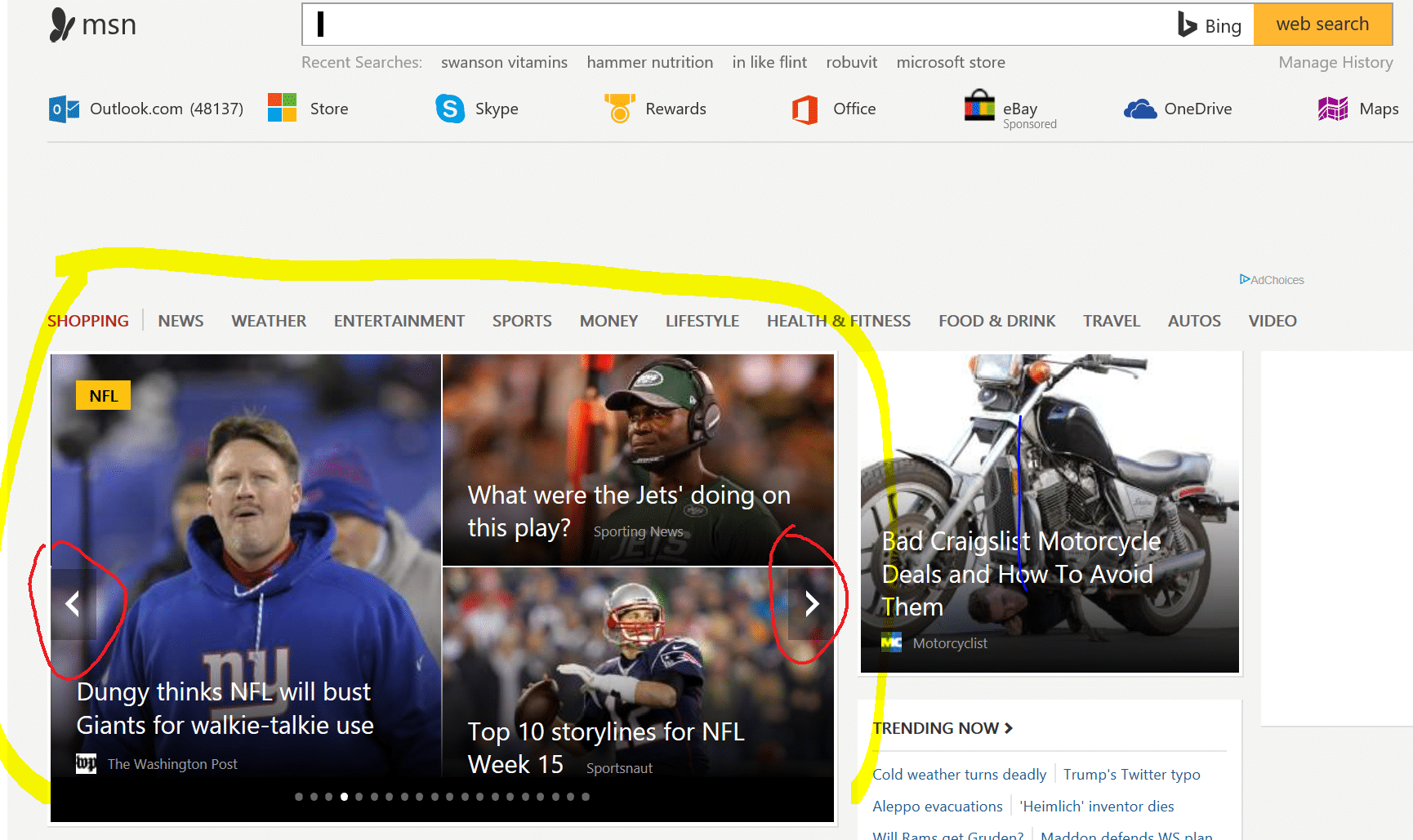This screenshot has width=1413, height=840.
Task: Open Manage History link
Action: click(x=1335, y=62)
